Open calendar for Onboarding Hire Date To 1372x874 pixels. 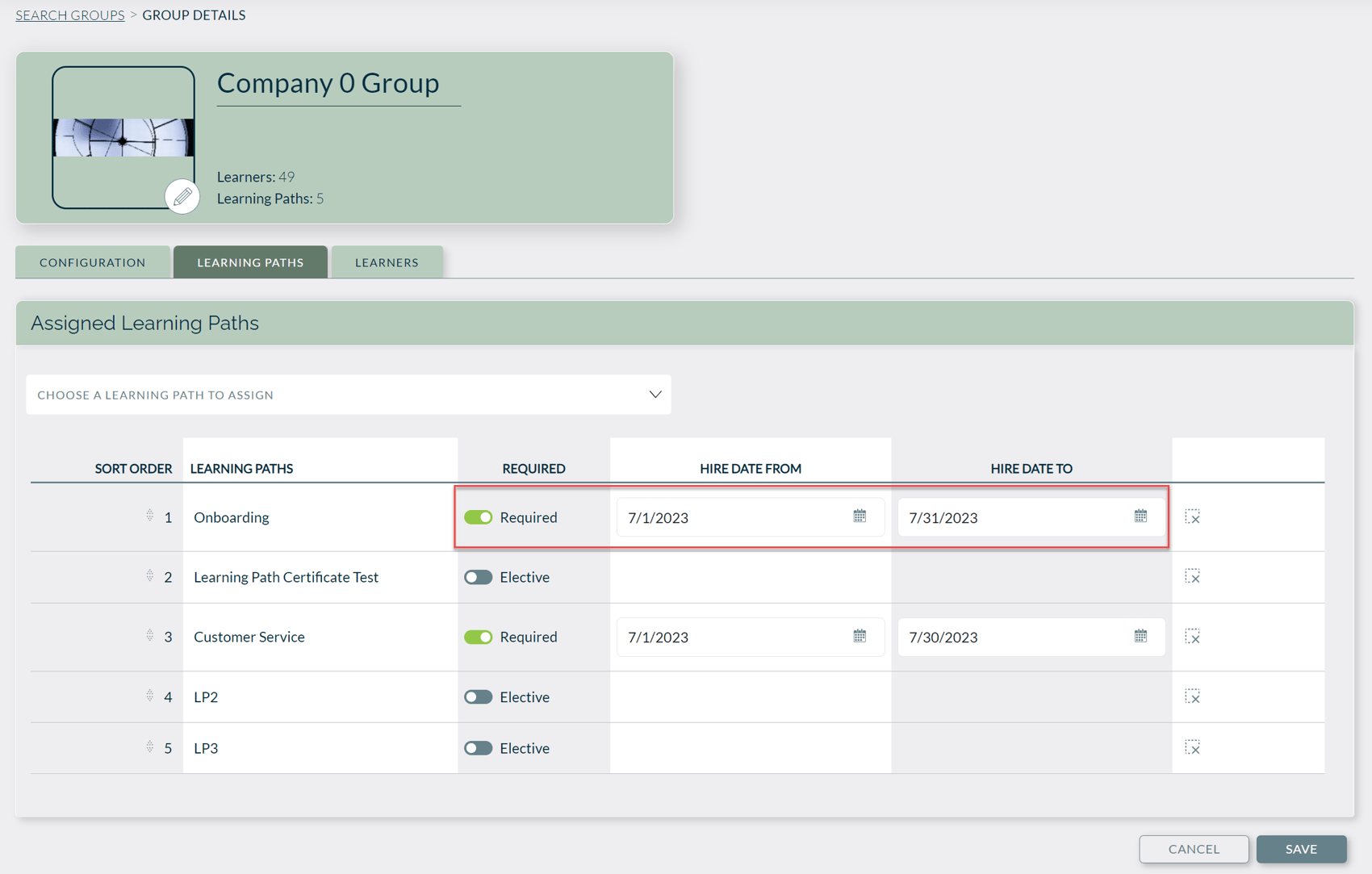(x=1140, y=516)
